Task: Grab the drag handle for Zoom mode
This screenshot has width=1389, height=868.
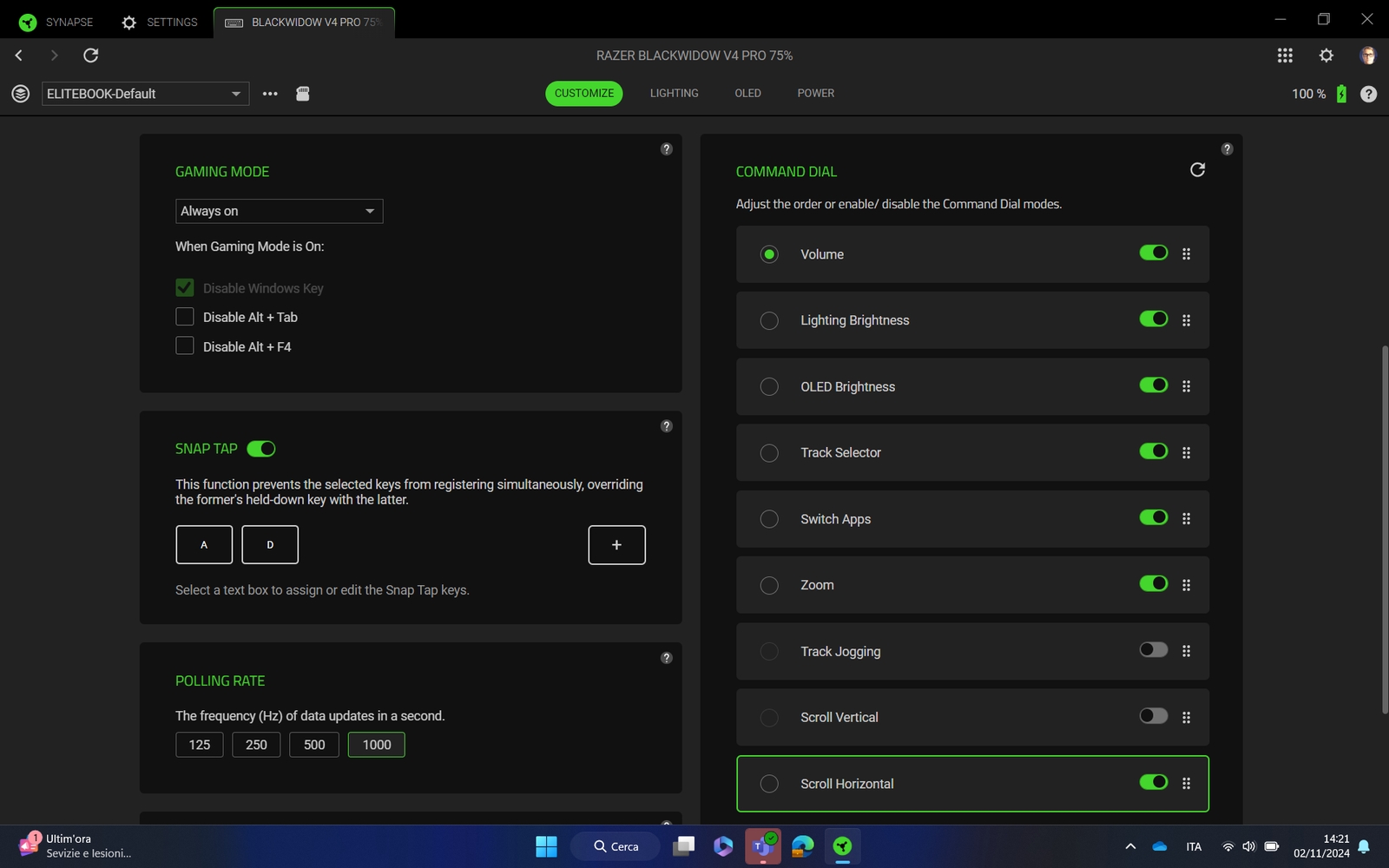Action: click(1186, 585)
